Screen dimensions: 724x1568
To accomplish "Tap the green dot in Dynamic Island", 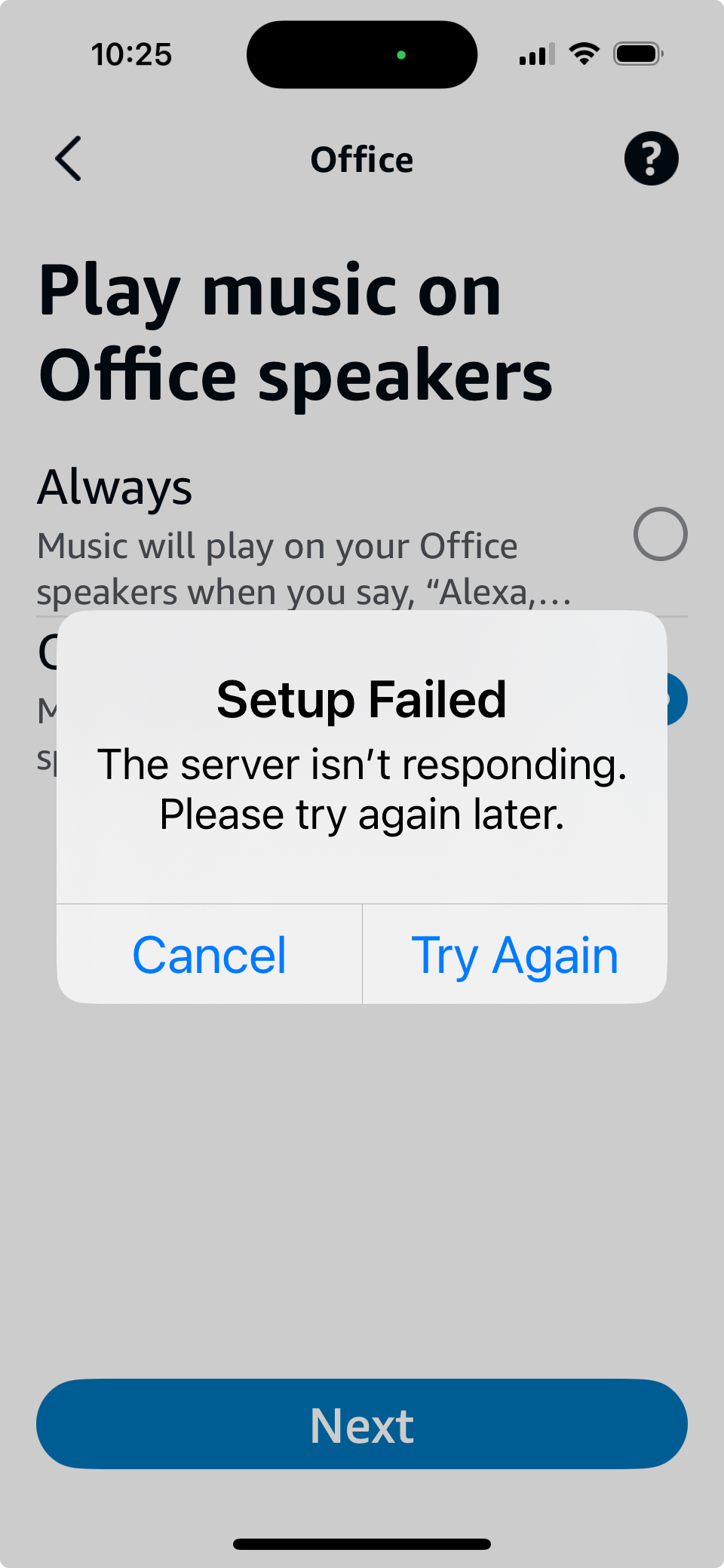I will pos(401,54).
